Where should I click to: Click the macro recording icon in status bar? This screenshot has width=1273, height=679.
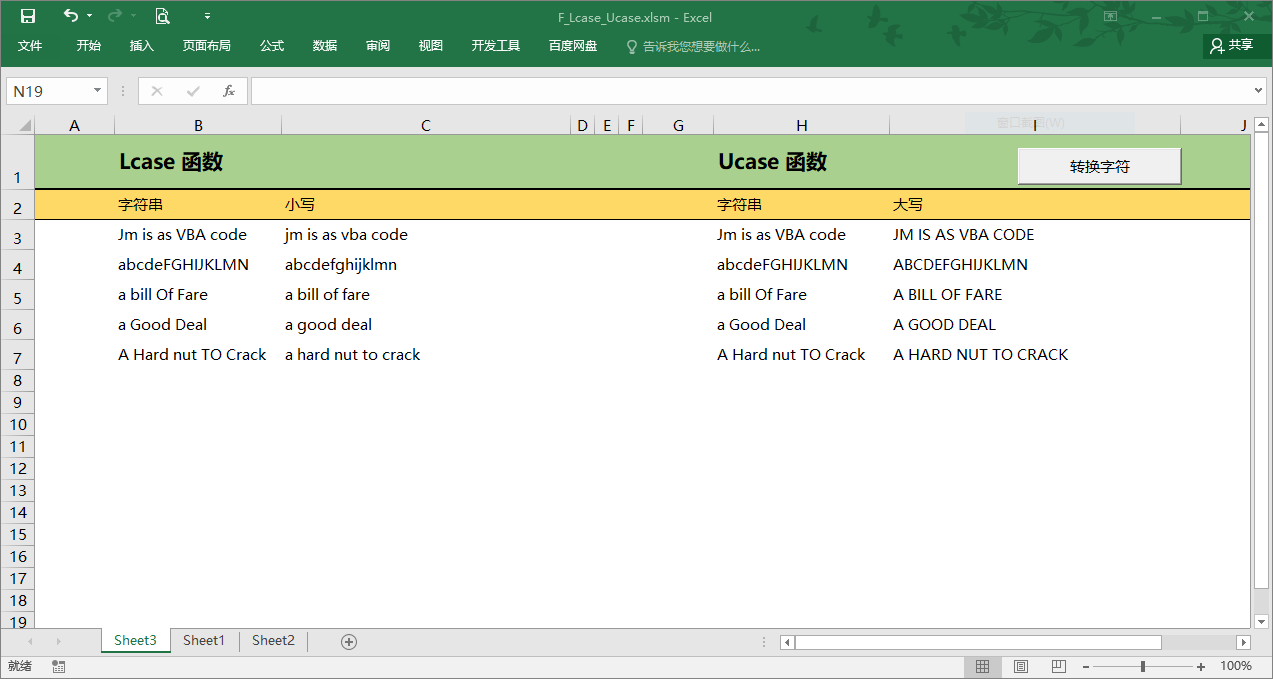pyautogui.click(x=59, y=666)
